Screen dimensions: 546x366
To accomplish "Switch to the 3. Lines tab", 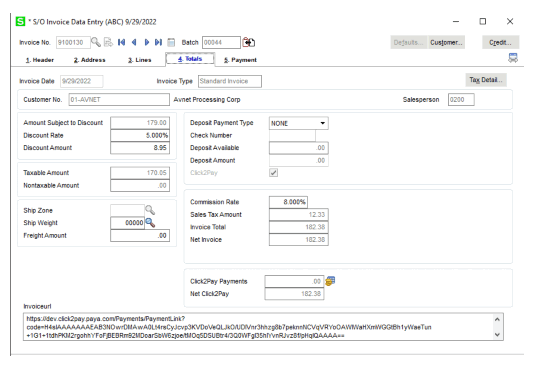I will [x=140, y=60].
